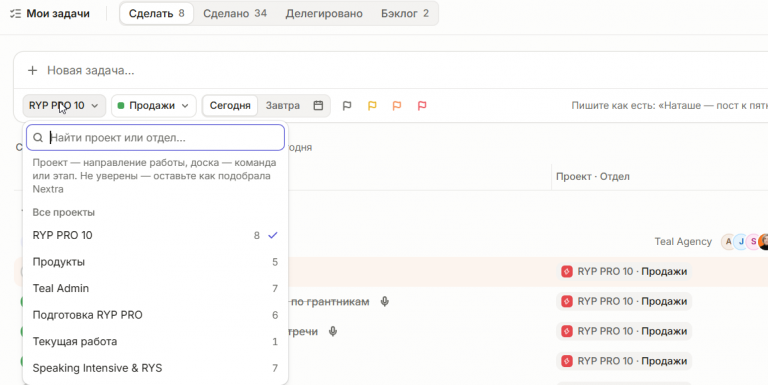Choose RYP PRO 10 in project list
This screenshot has width=768, height=385.
(155, 235)
